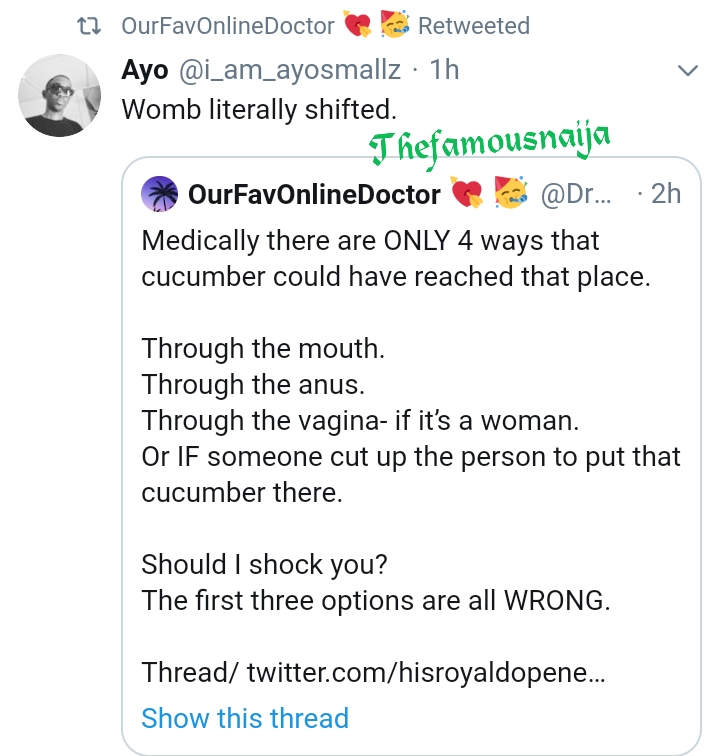Expand the tweet options chevron
Viewport: 720px width, 756px height.
tap(688, 71)
